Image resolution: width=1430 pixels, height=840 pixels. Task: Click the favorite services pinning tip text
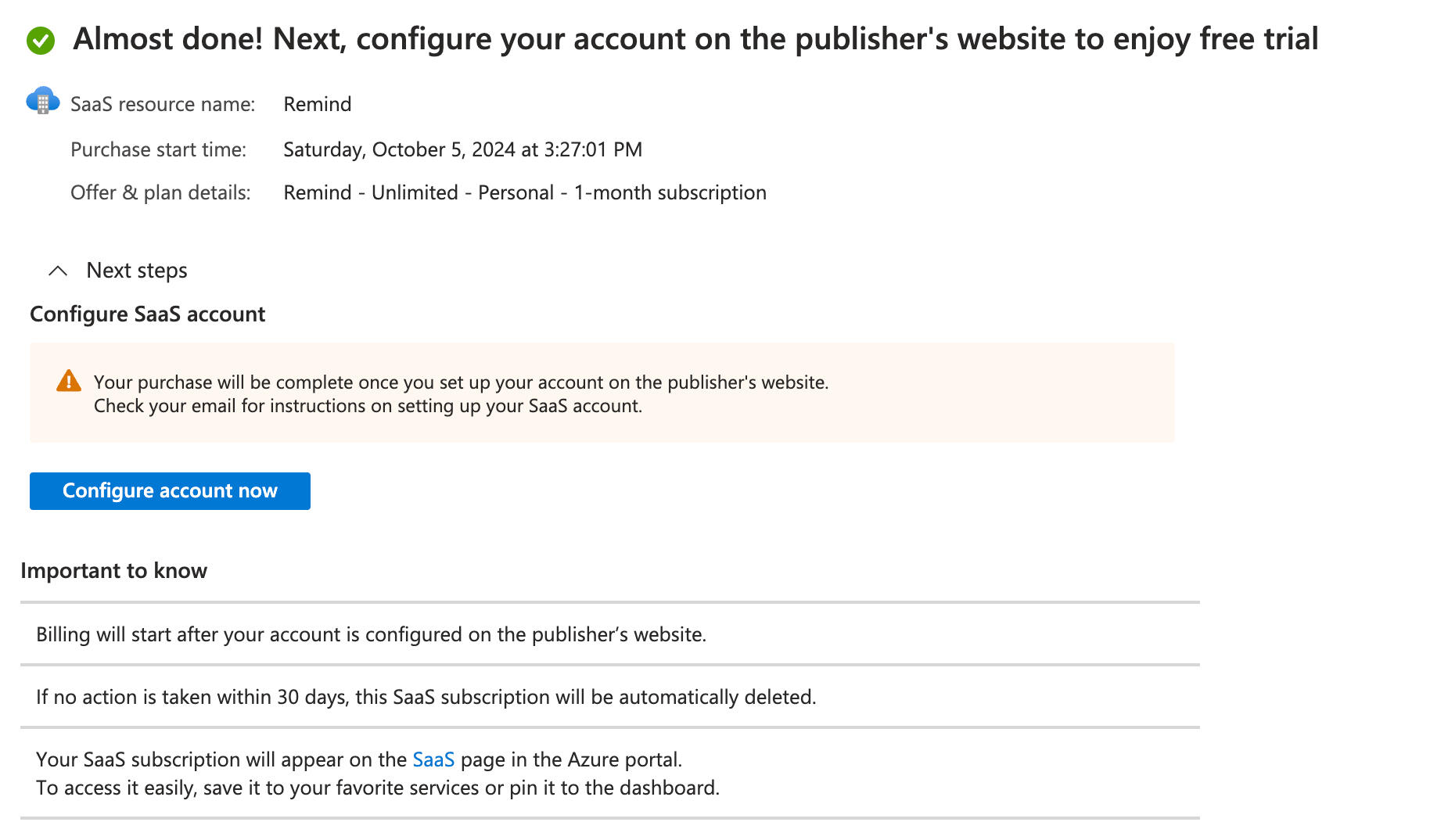pyautogui.click(x=377, y=788)
